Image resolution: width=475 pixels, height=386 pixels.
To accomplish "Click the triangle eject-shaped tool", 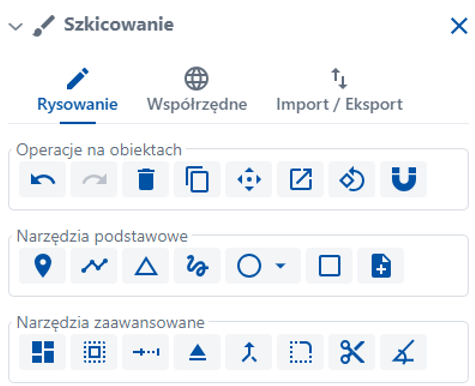I will 197,352.
